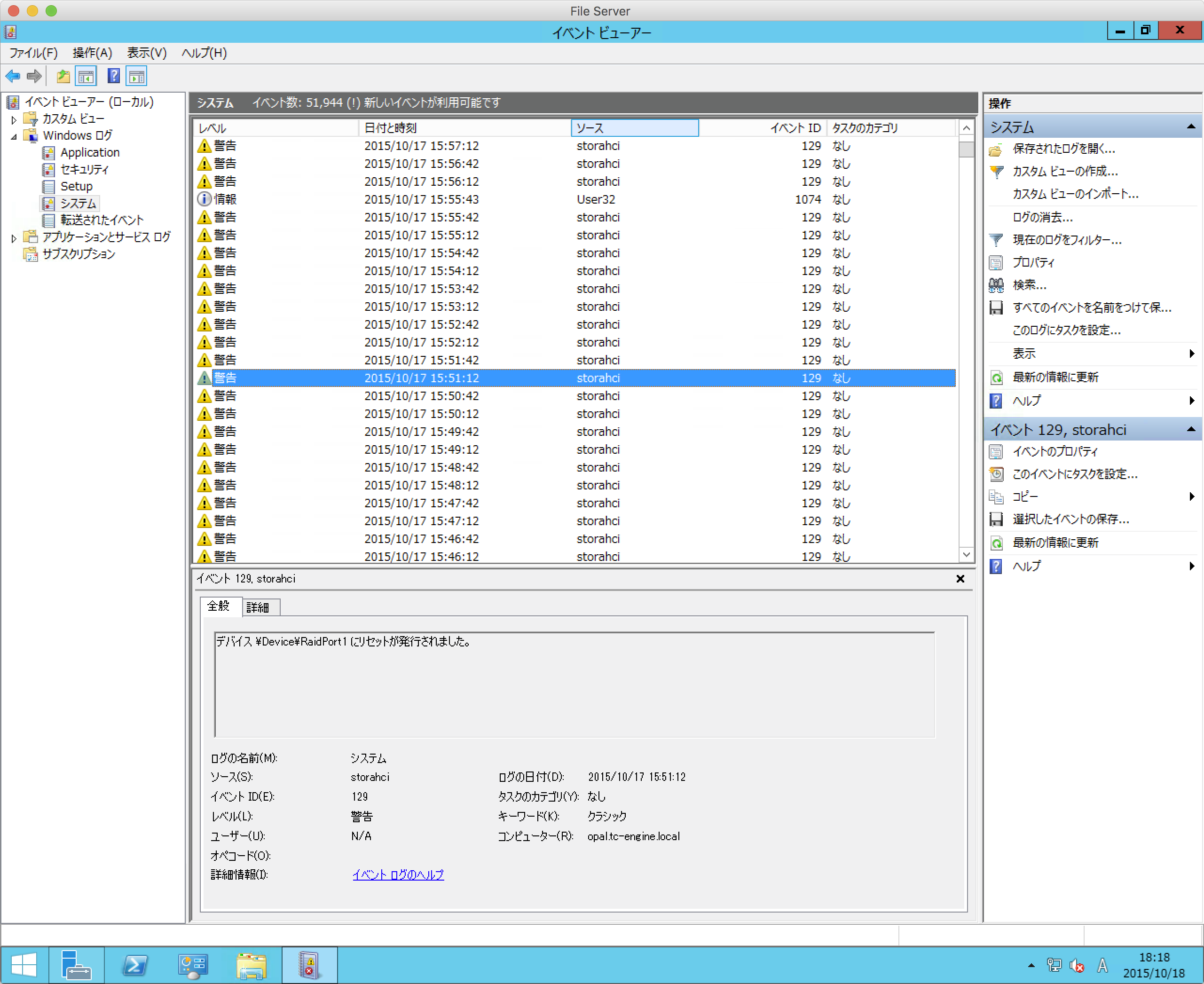The image size is (1204, 984).
Task: Sort by 日付と時刻 column header
Action: (x=464, y=128)
